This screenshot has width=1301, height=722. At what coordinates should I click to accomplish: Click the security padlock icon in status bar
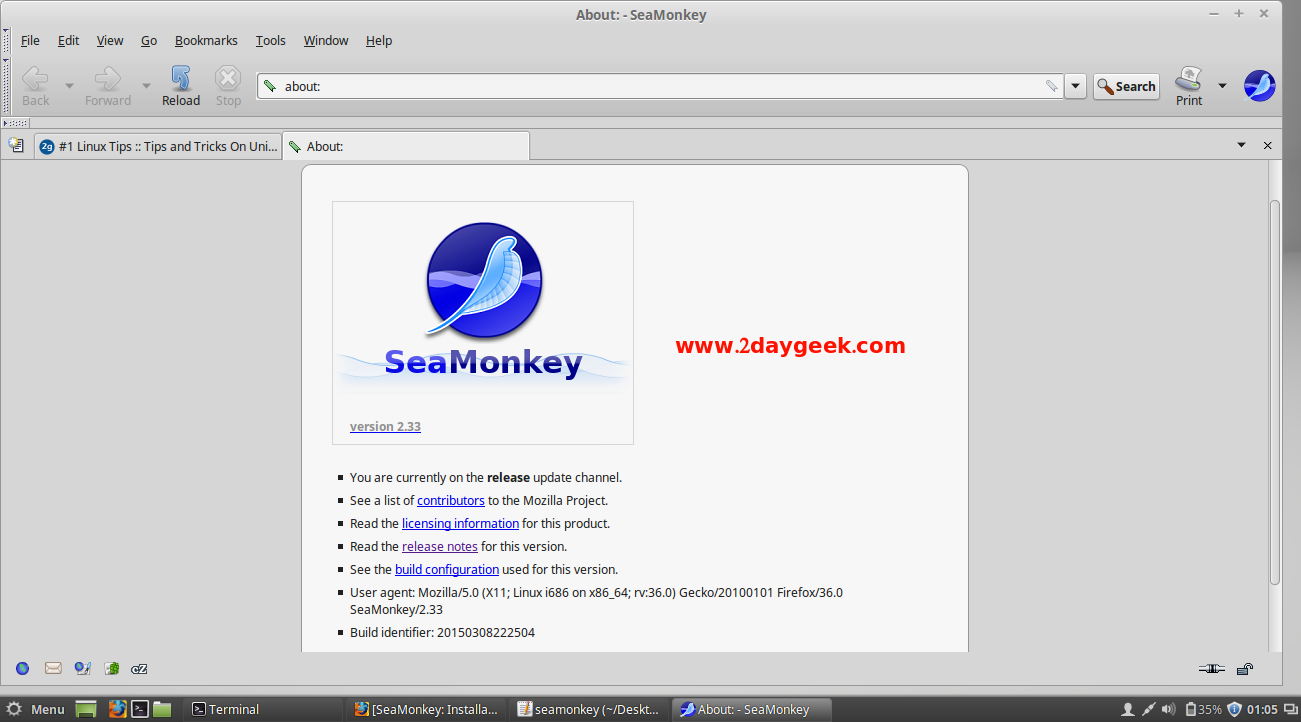coord(1245,668)
